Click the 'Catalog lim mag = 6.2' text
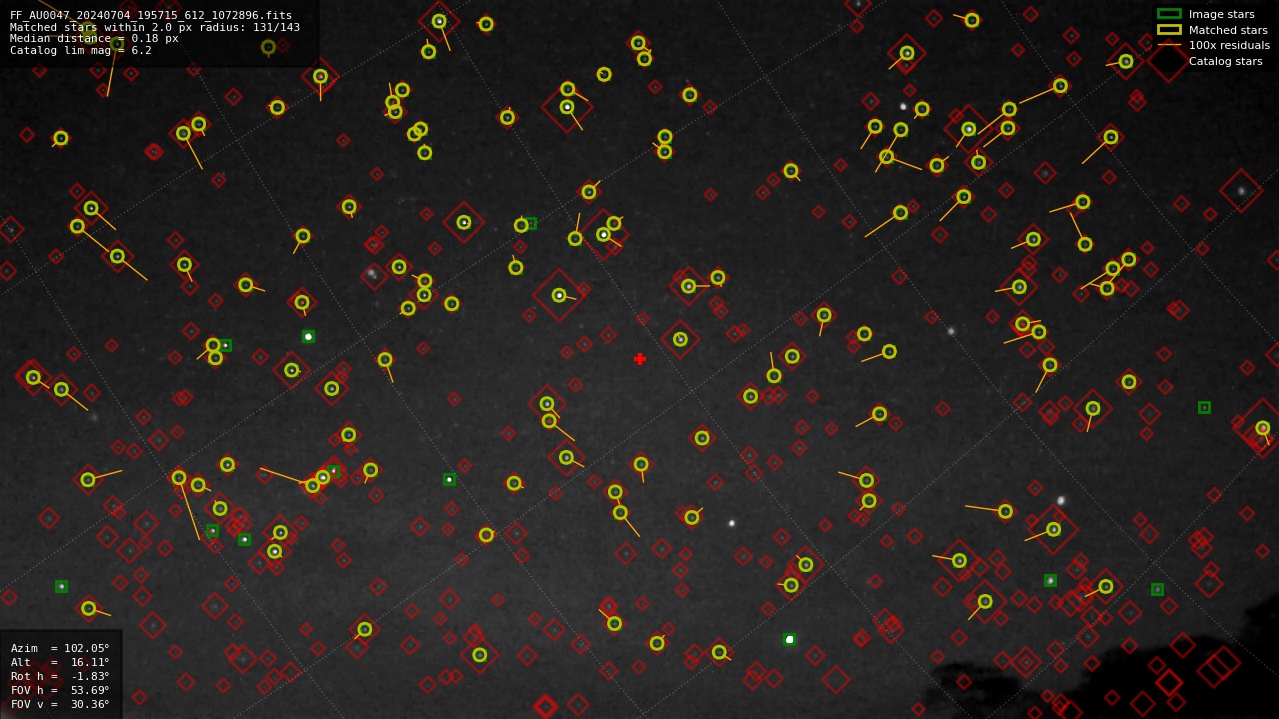The width and height of the screenshot is (1279, 719). pos(81,50)
